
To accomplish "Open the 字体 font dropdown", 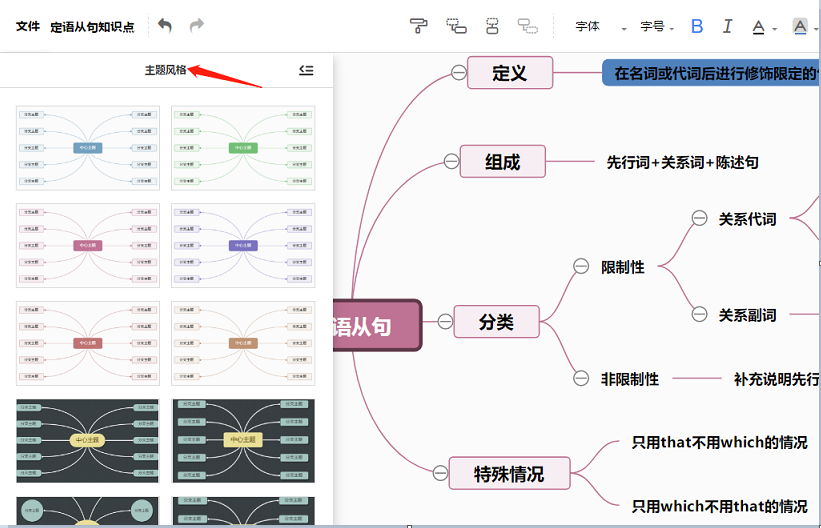I will pyautogui.click(x=601, y=26).
